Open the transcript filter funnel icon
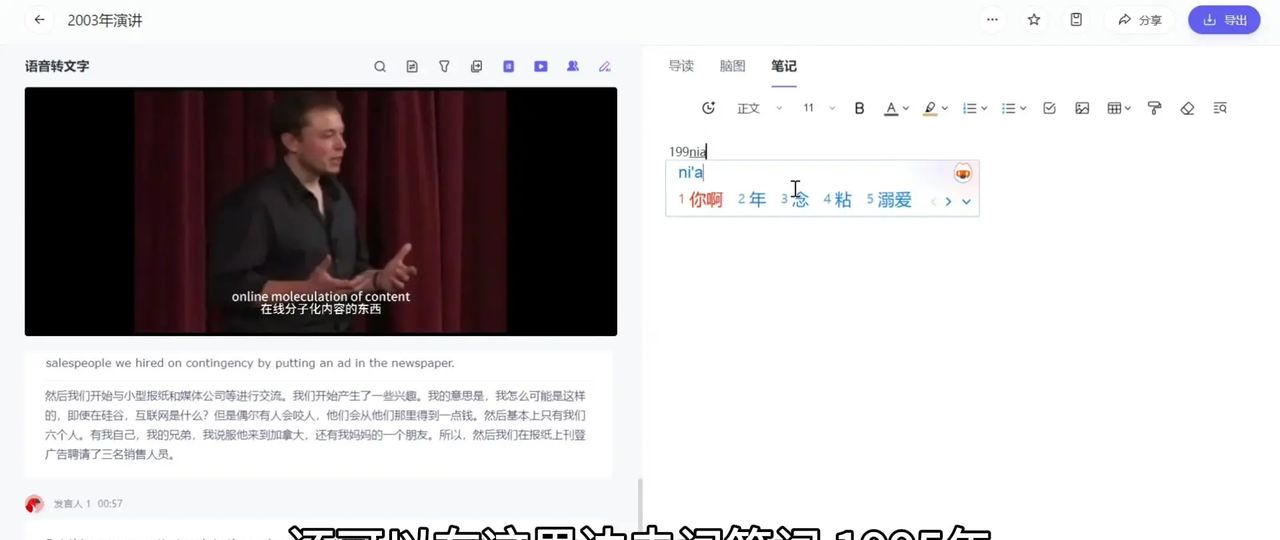1280x540 pixels. [x=444, y=67]
